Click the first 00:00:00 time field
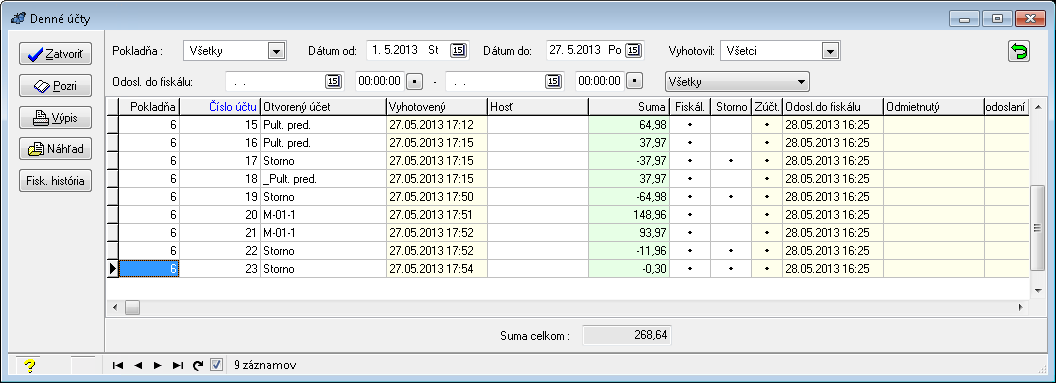This screenshot has height=383, width=1056. tap(381, 81)
